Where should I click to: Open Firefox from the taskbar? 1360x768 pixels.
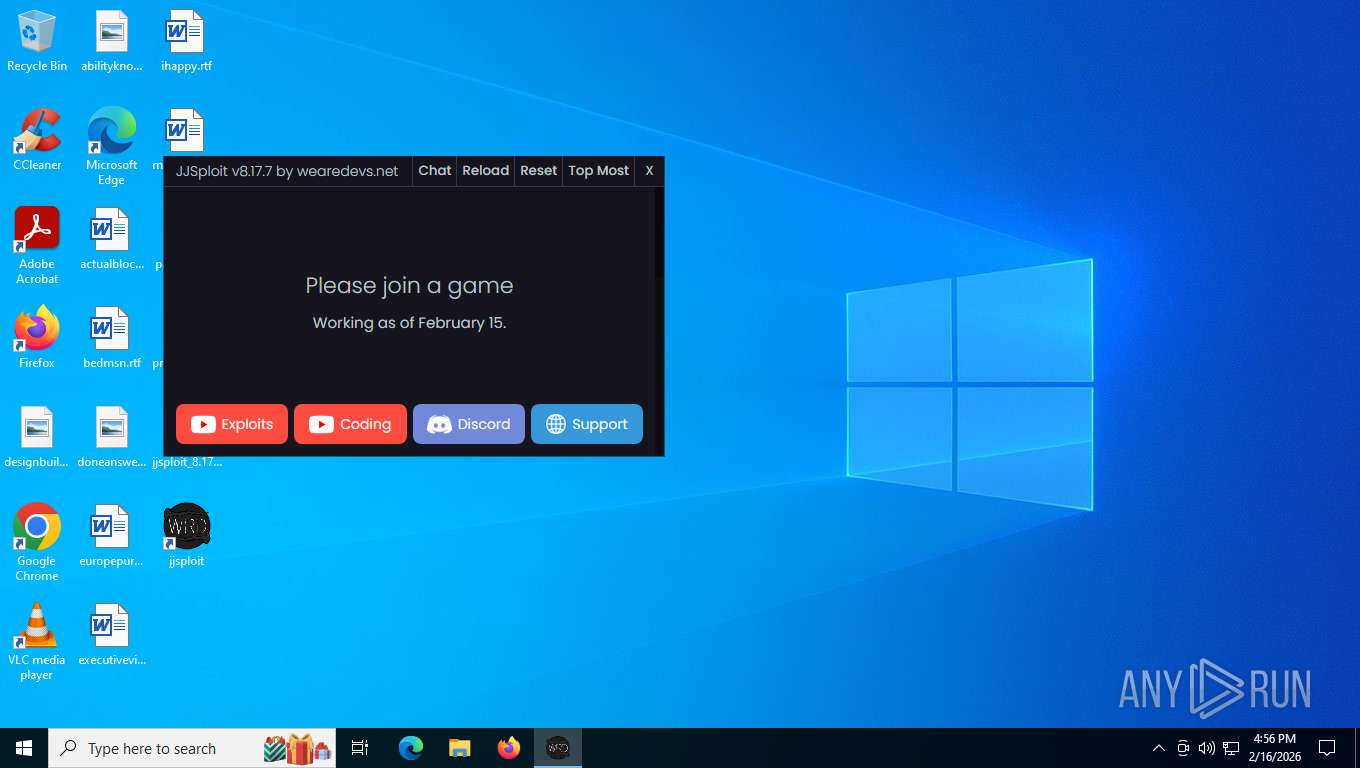(x=509, y=748)
